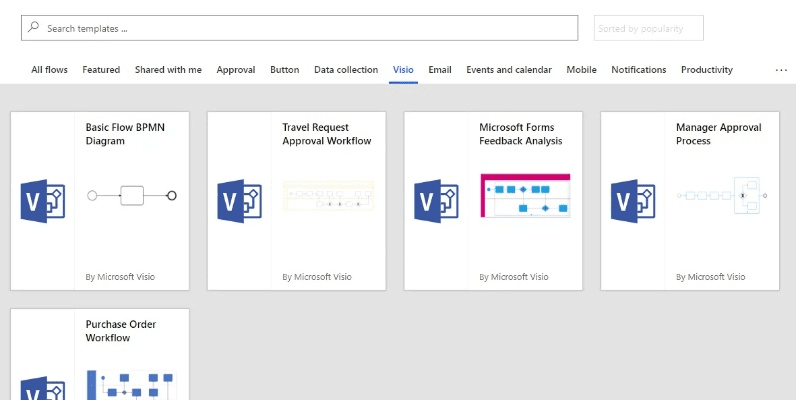This screenshot has width=796, height=400.
Task: Click Visio icon on Manager Approval card
Action: (x=633, y=201)
